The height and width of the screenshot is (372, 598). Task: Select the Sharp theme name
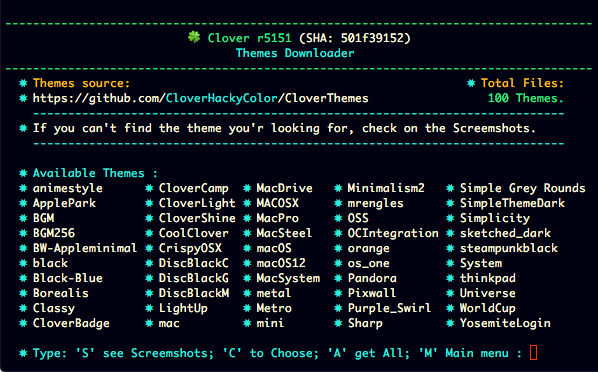pyautogui.click(x=365, y=323)
